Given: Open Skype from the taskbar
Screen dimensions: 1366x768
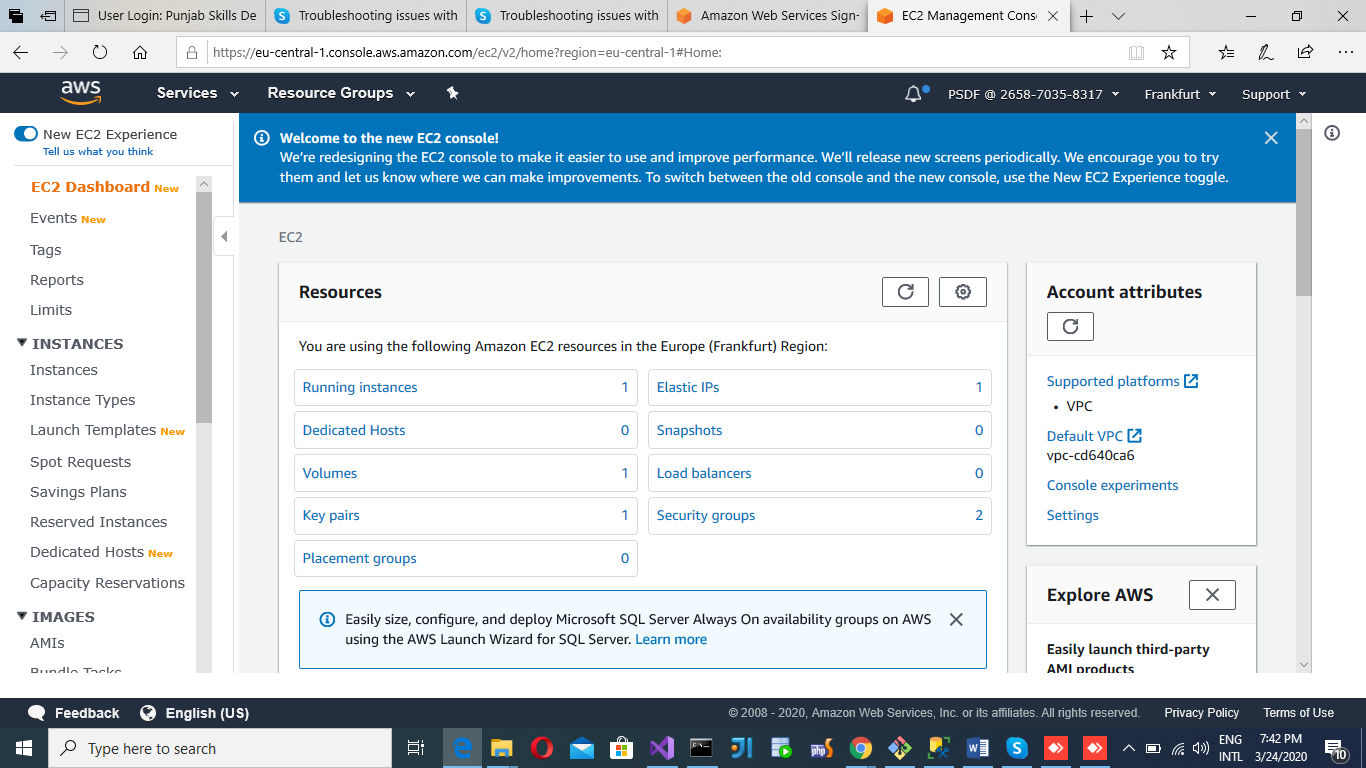Looking at the screenshot, I should pos(1017,748).
